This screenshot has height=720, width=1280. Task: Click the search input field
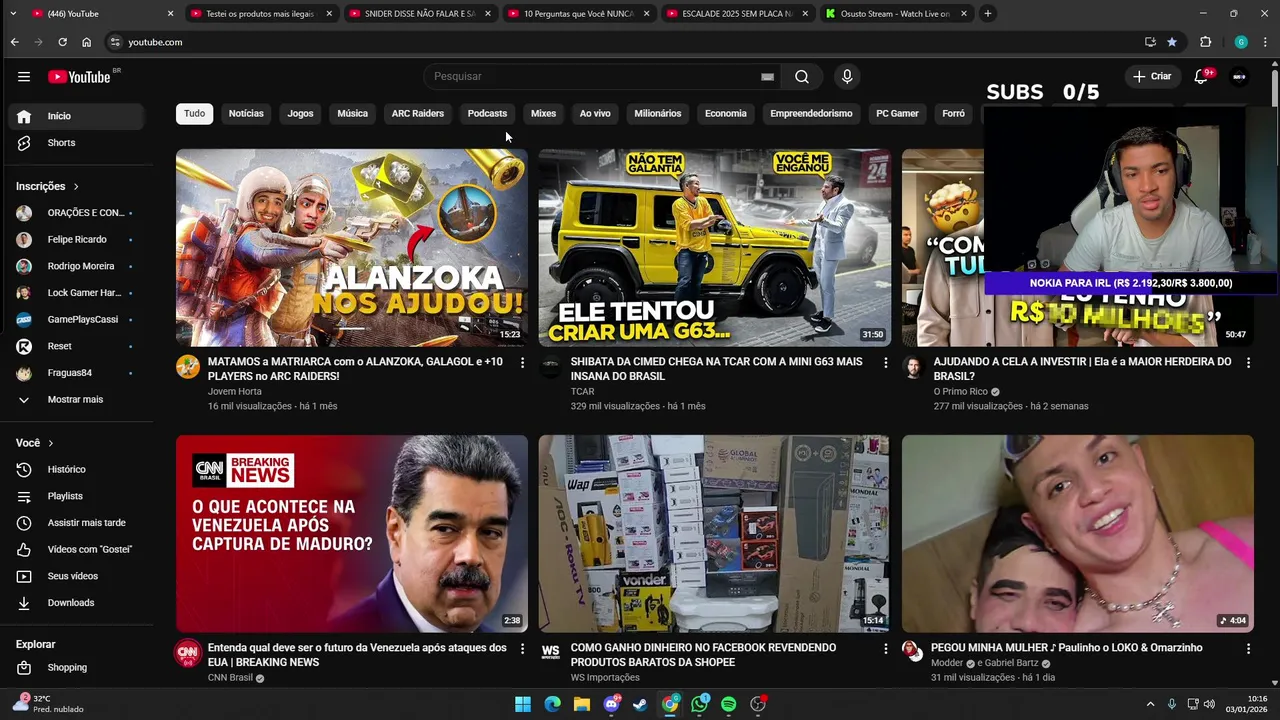coord(595,77)
